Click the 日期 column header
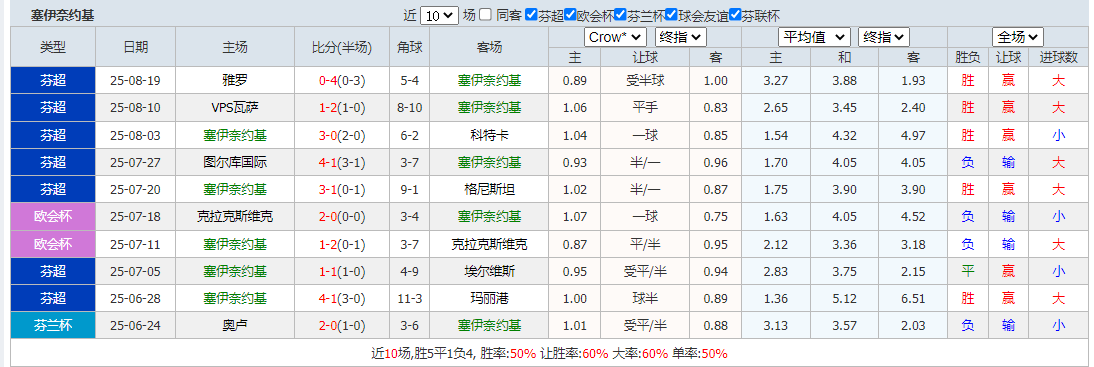Screen dimensions: 1094x367 (135, 47)
